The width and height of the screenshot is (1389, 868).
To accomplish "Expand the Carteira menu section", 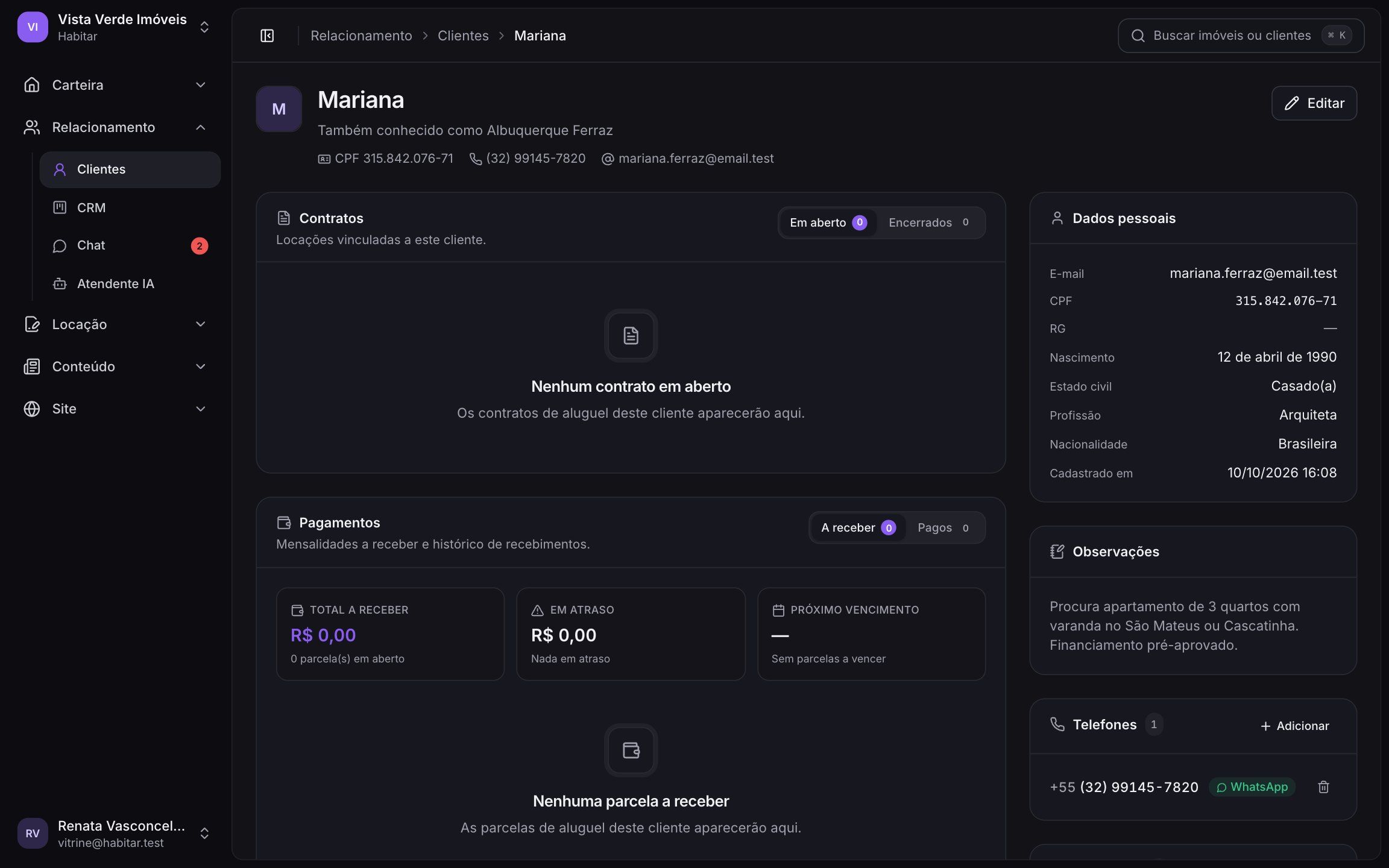I will point(115,85).
